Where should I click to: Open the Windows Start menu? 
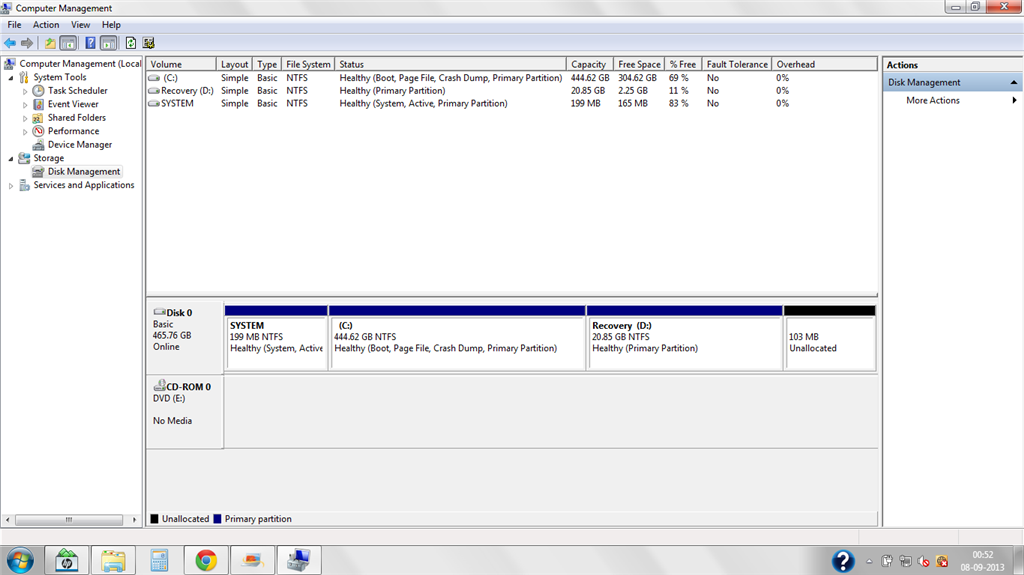coord(20,561)
